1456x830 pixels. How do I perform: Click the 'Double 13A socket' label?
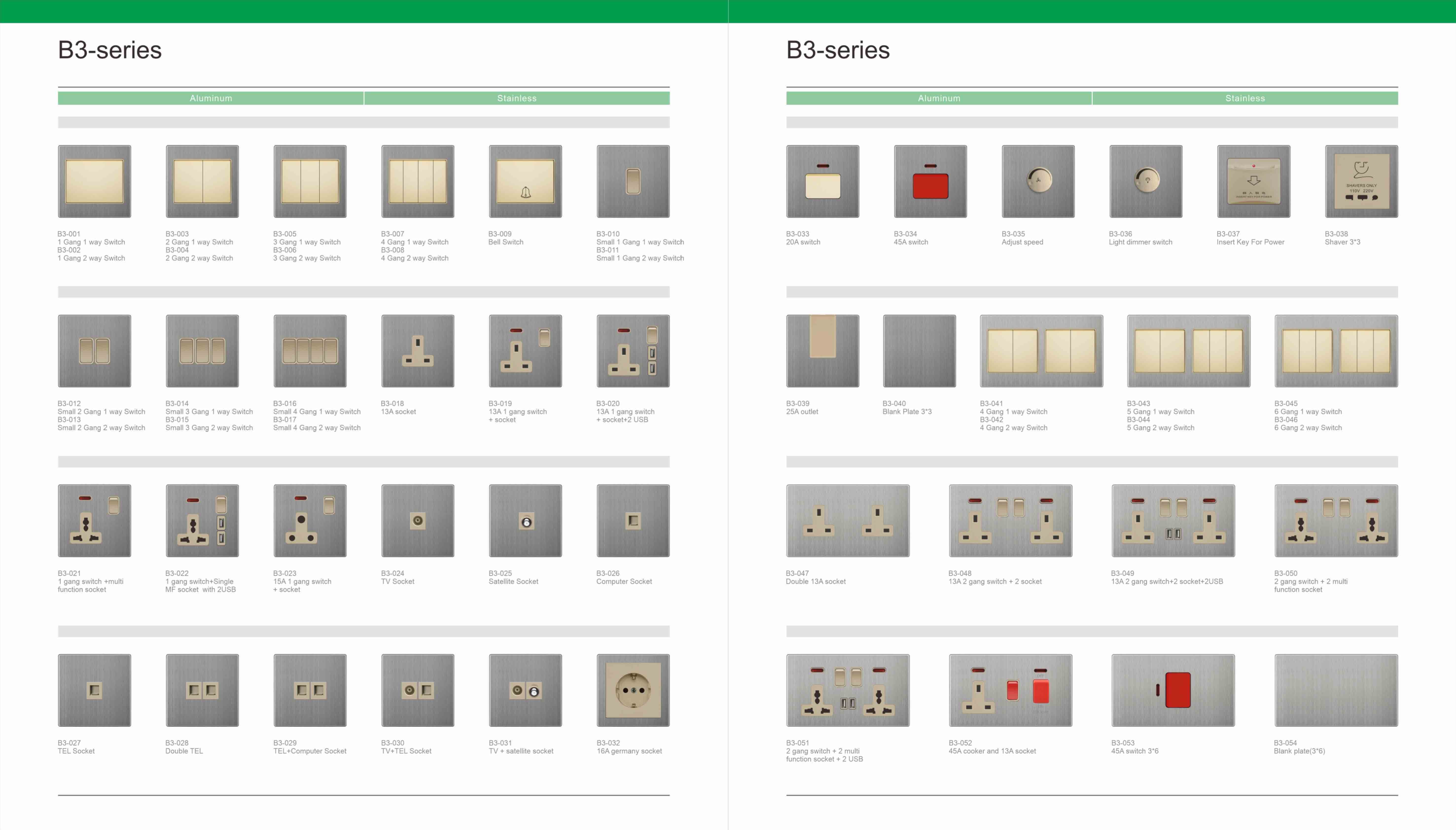tap(816, 582)
